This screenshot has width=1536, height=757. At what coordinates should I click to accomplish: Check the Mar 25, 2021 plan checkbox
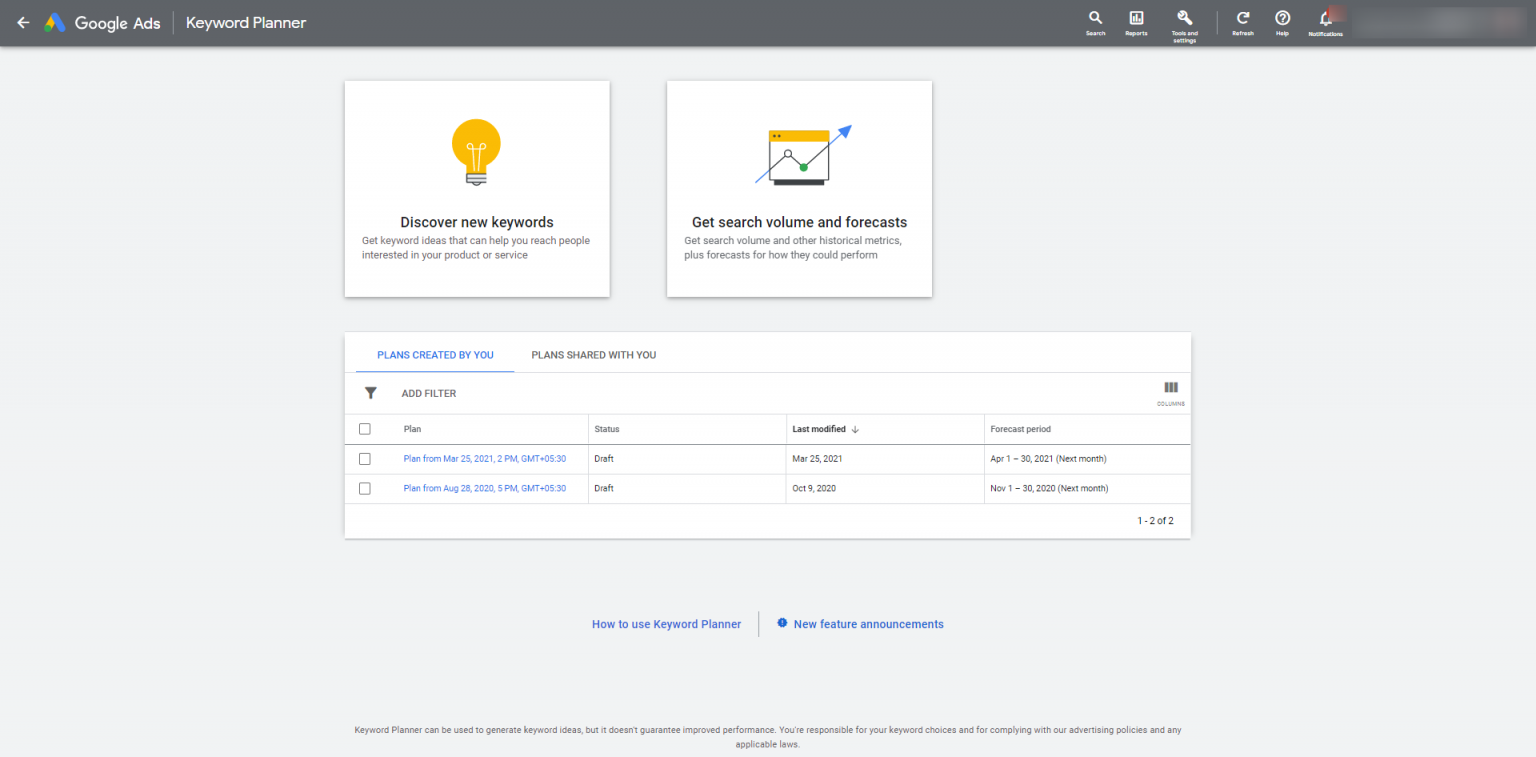point(365,458)
